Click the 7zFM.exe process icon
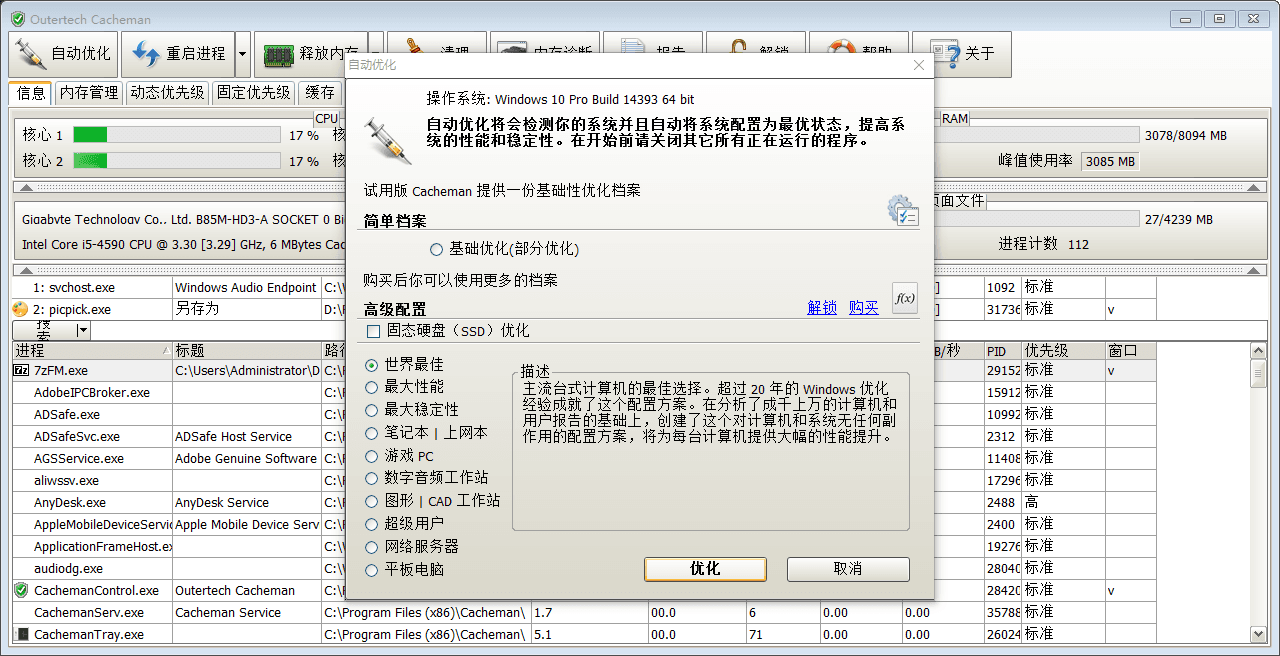Image resolution: width=1280 pixels, height=656 pixels. point(22,370)
